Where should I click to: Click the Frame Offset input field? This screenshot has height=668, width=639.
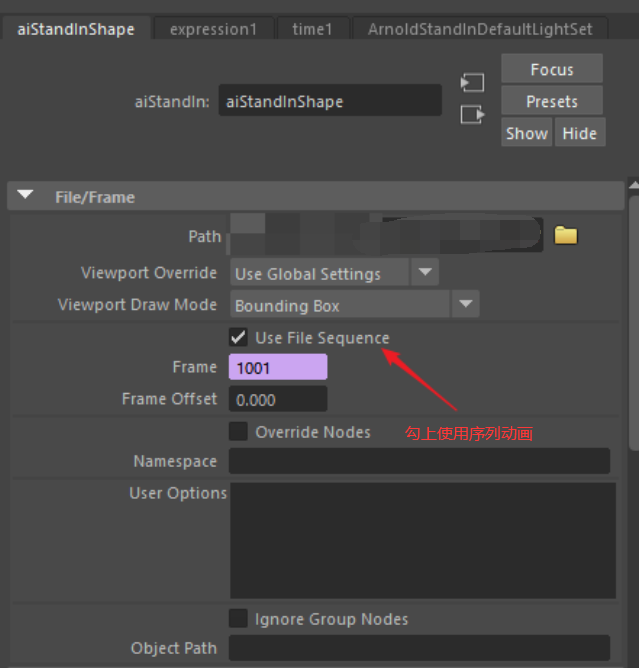(278, 399)
